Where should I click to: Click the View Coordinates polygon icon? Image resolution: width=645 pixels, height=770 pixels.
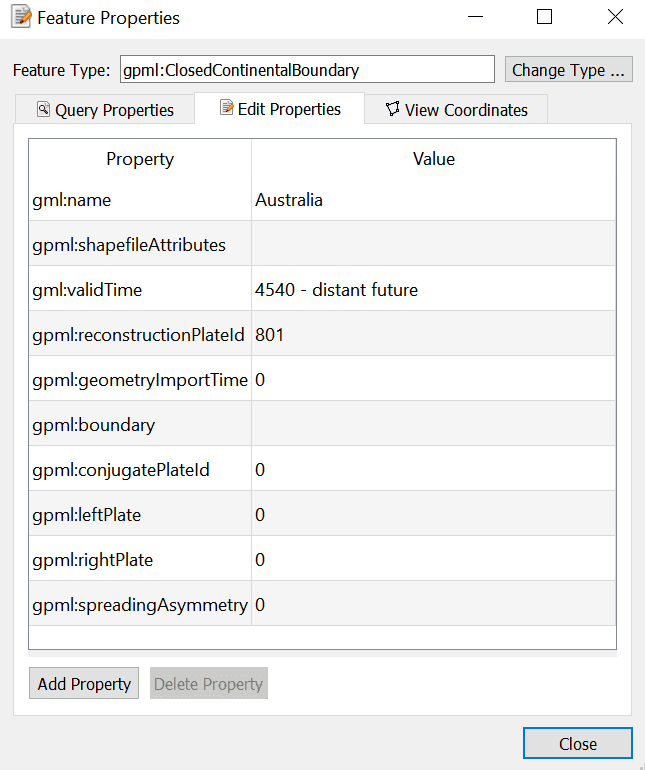click(x=392, y=109)
